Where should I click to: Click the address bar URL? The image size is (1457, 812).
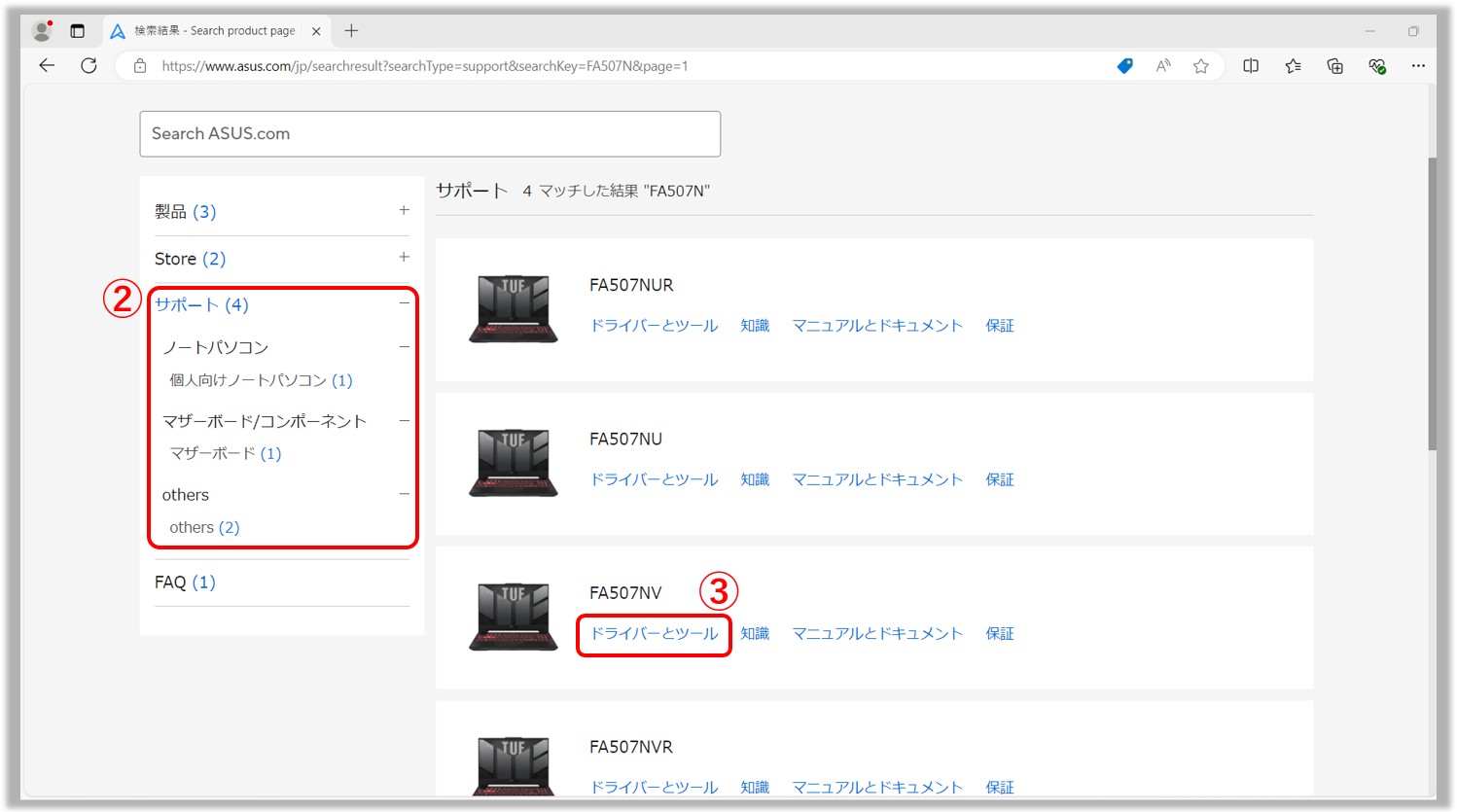click(x=425, y=66)
